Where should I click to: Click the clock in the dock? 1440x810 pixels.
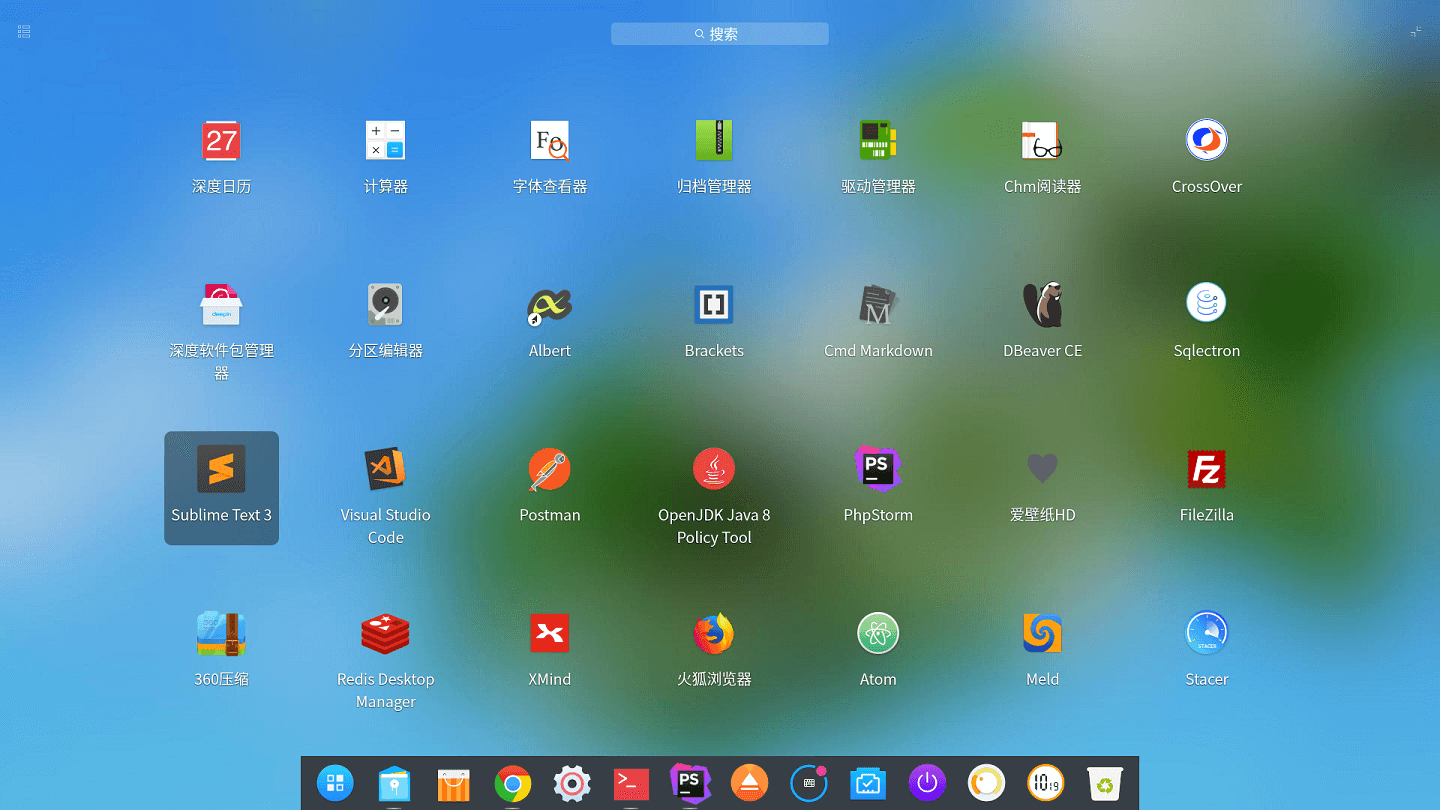1046,783
